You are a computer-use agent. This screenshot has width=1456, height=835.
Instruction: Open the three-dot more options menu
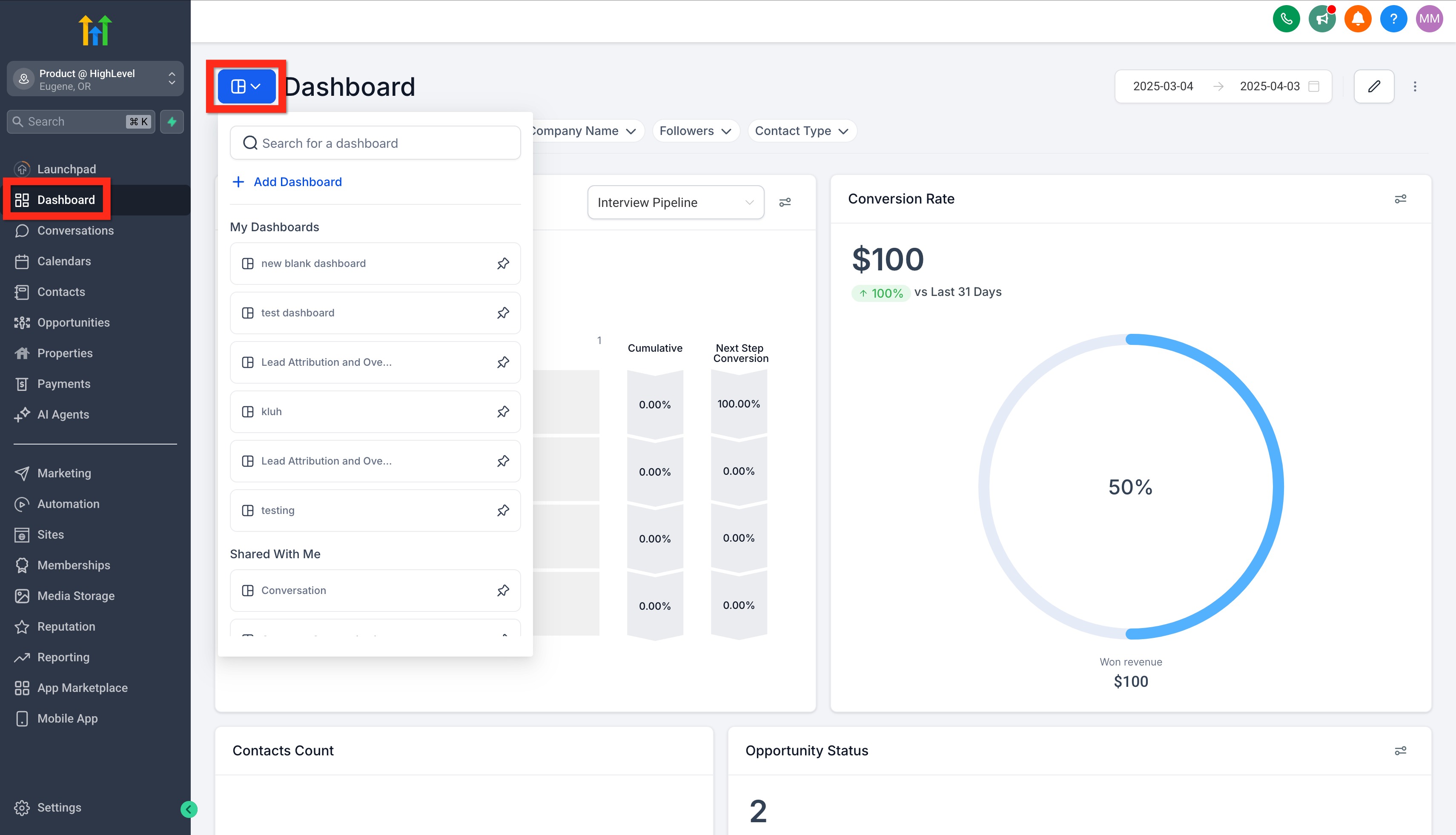point(1415,86)
